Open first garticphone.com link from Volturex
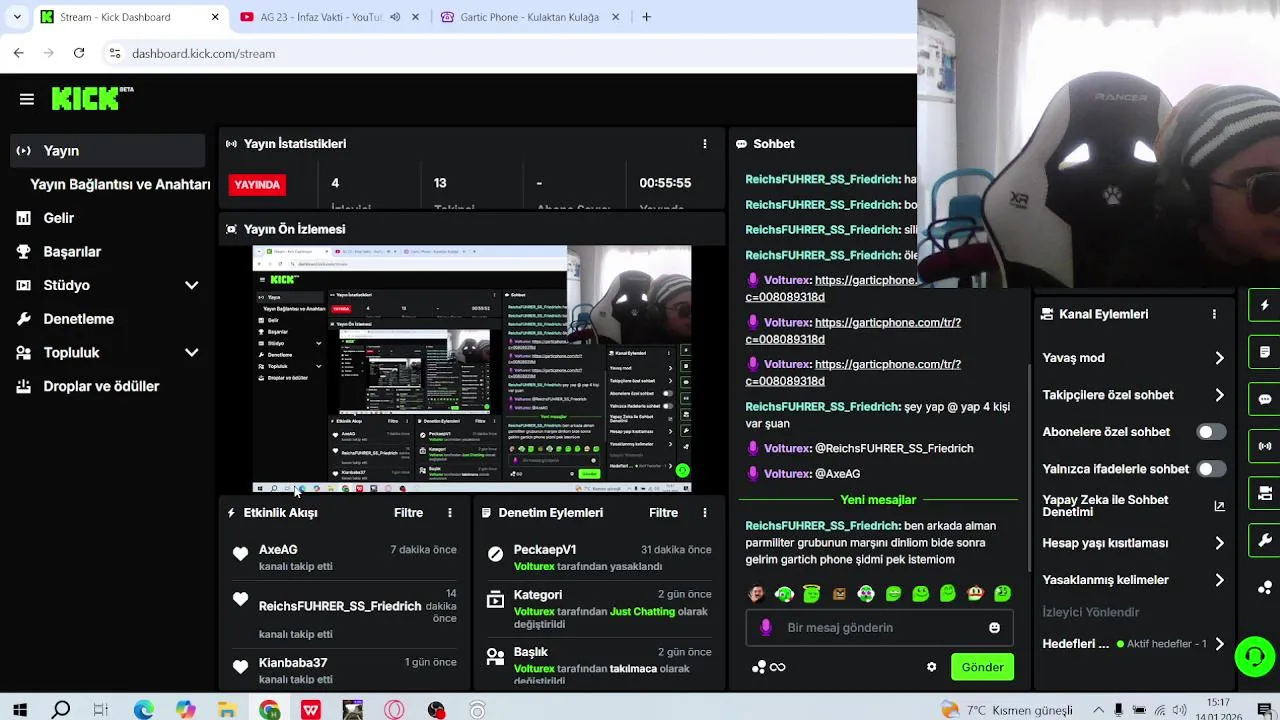This screenshot has height=720, width=1280. pyautogui.click(x=853, y=288)
